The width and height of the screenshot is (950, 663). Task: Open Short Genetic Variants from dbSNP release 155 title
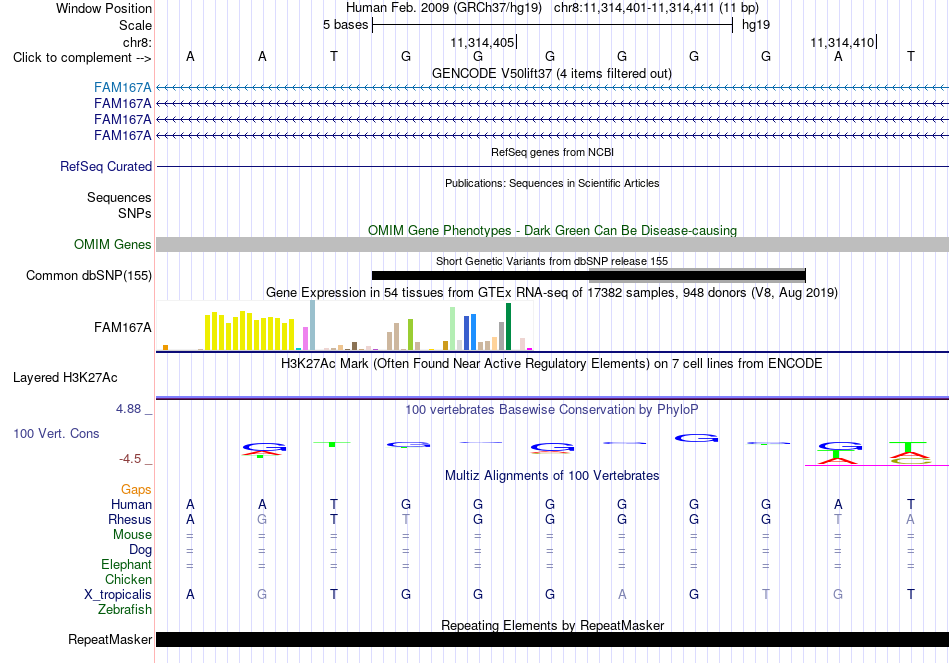552,261
